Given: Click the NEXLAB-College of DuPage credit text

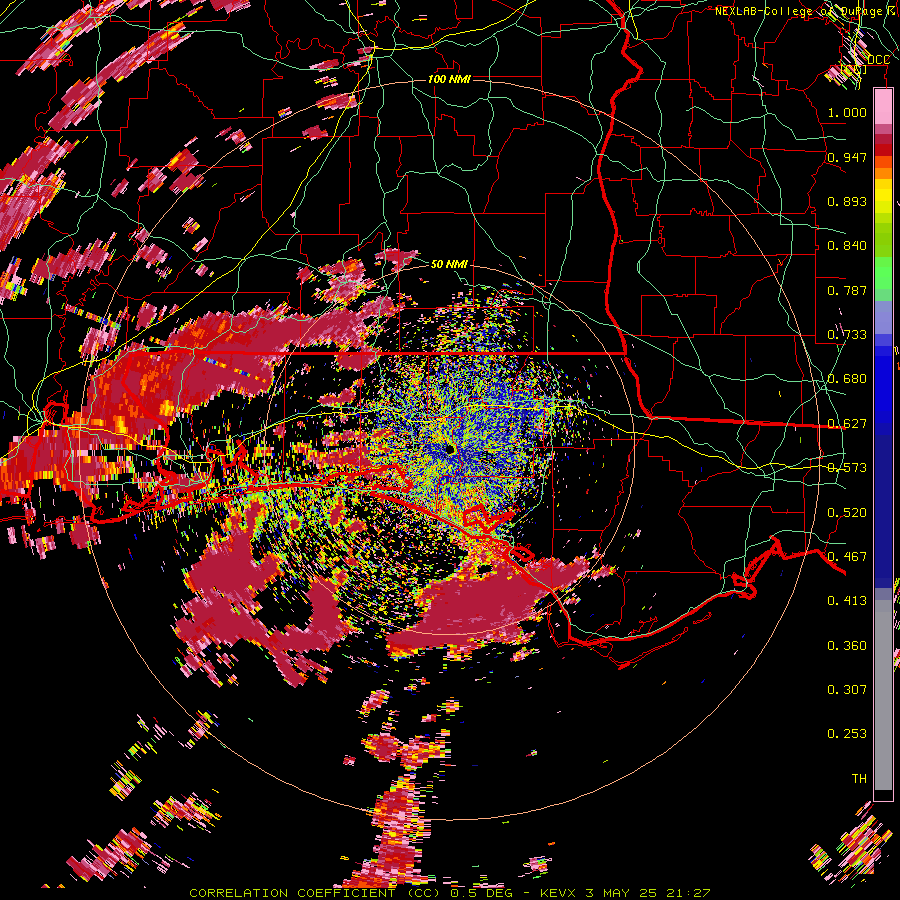Looking at the screenshot, I should (806, 11).
